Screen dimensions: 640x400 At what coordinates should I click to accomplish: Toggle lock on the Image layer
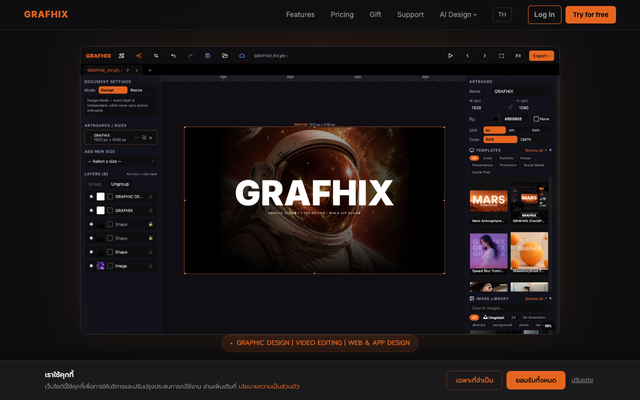click(x=151, y=266)
